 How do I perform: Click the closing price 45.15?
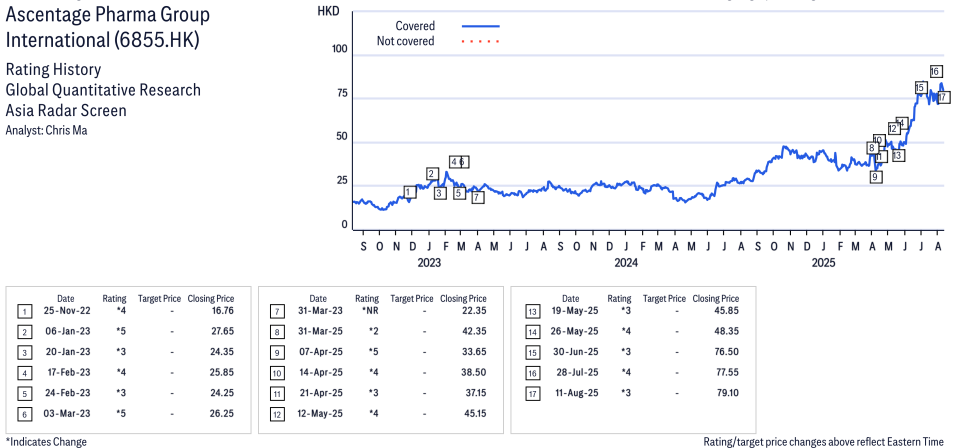pyautogui.click(x=474, y=413)
